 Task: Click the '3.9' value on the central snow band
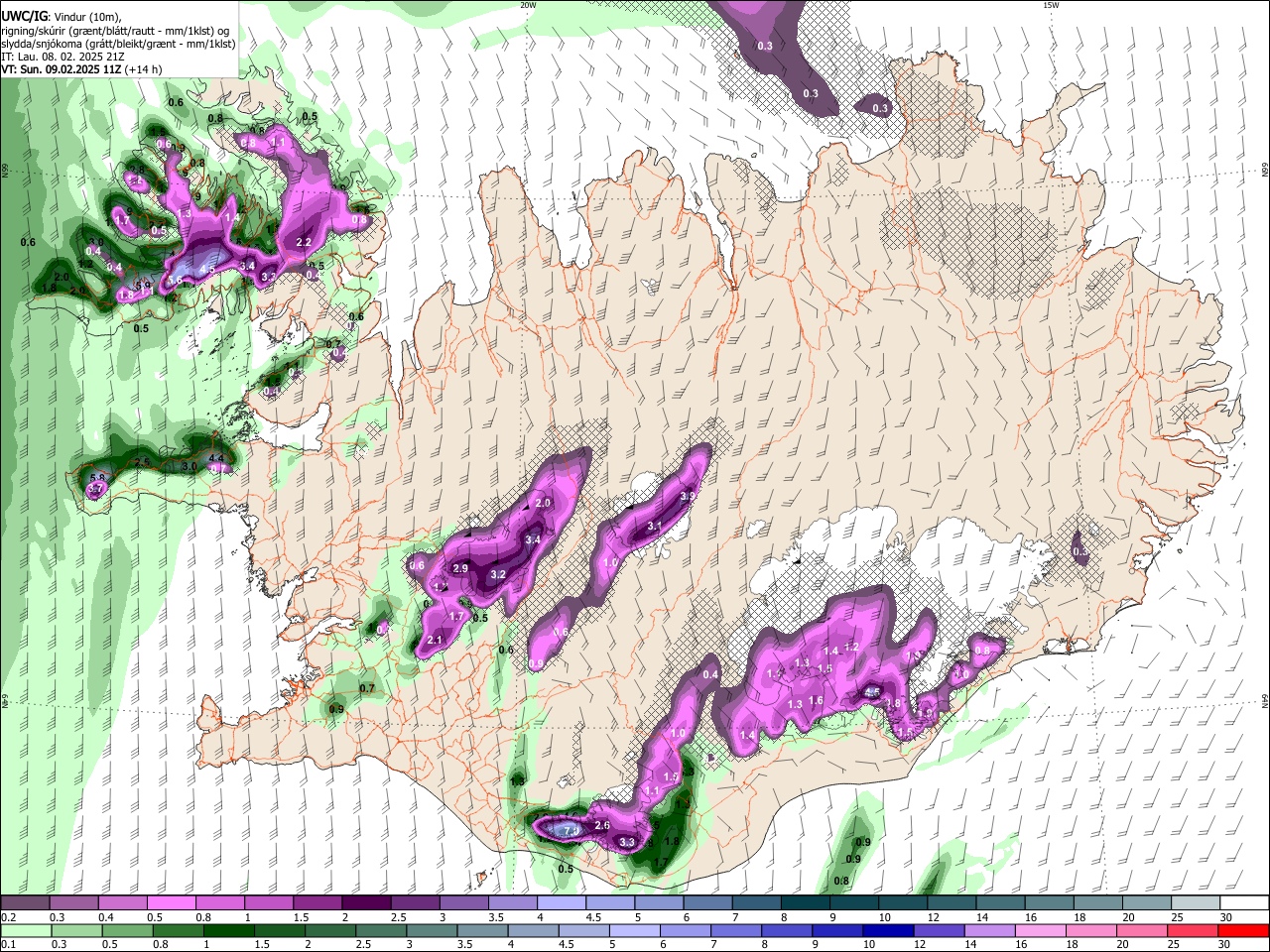coord(687,496)
